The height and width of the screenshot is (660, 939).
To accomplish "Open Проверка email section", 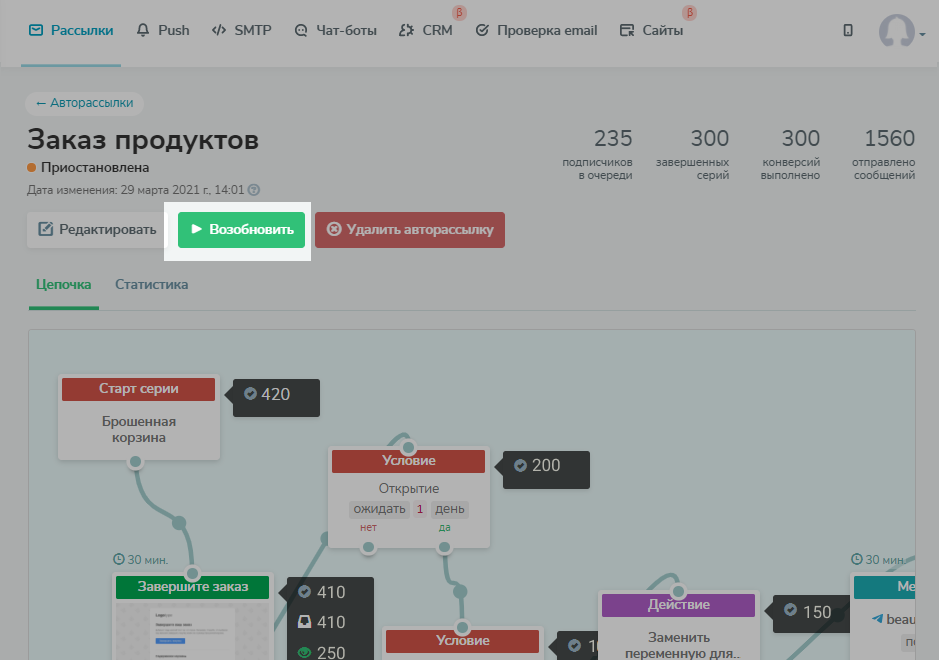I will coord(536,30).
